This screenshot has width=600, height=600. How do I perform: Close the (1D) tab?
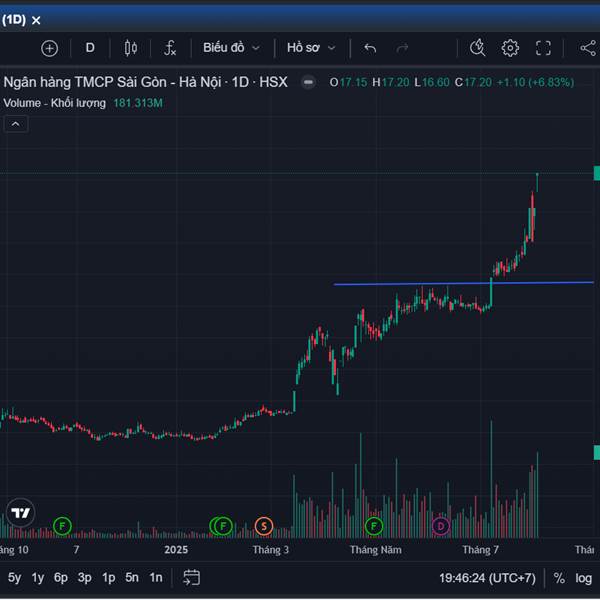pyautogui.click(x=36, y=20)
